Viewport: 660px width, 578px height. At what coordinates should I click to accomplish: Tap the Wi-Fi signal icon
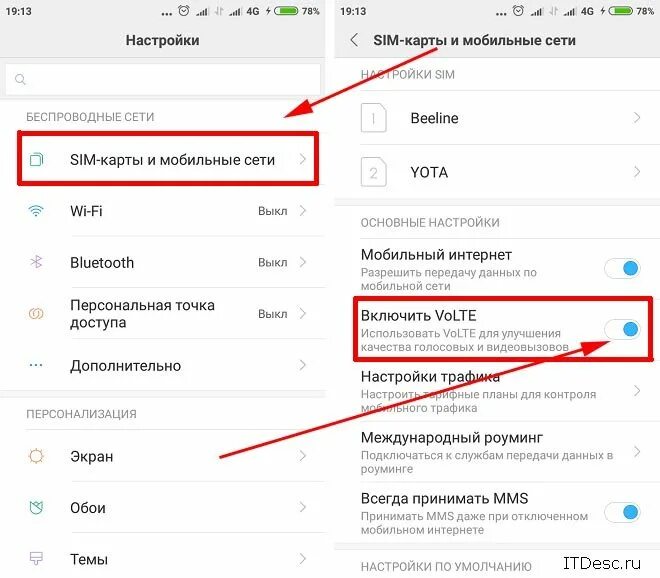36,210
